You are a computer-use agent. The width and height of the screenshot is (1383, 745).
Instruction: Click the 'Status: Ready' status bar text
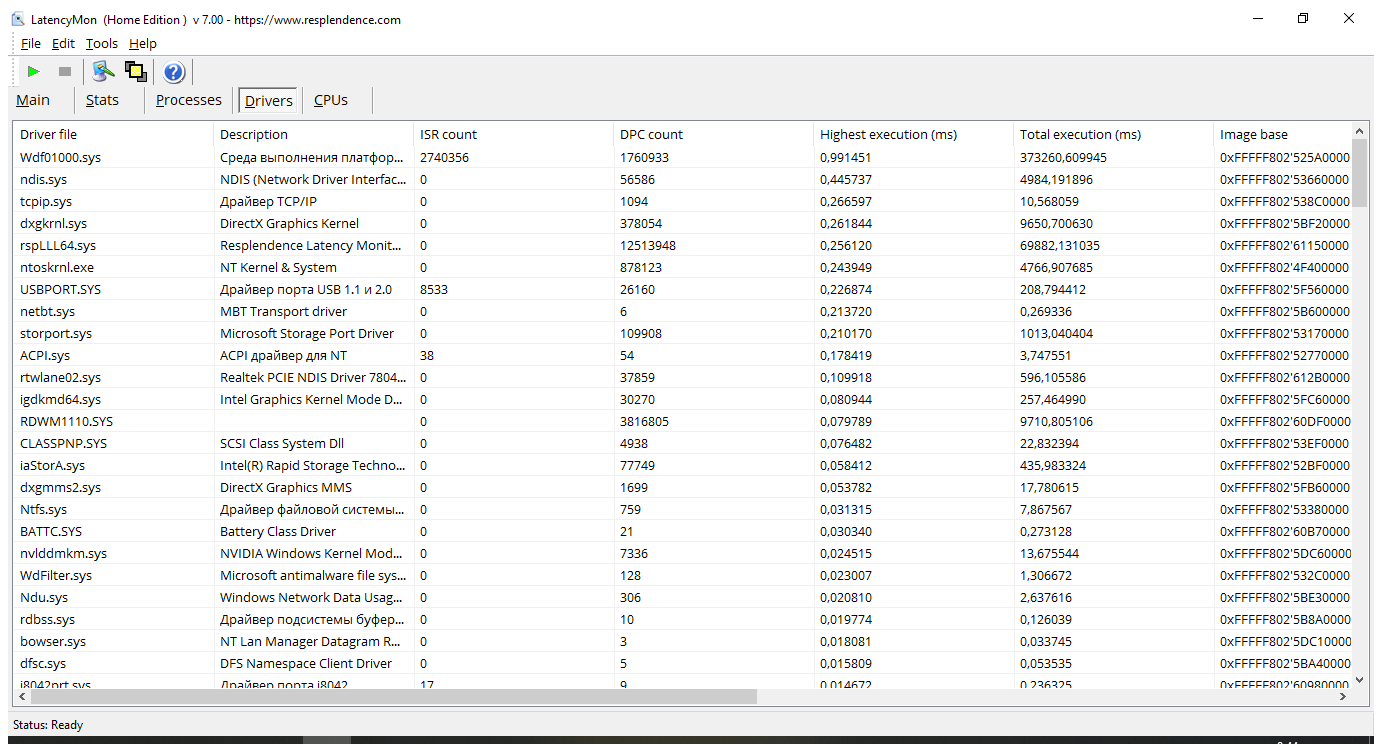pyautogui.click(x=48, y=725)
